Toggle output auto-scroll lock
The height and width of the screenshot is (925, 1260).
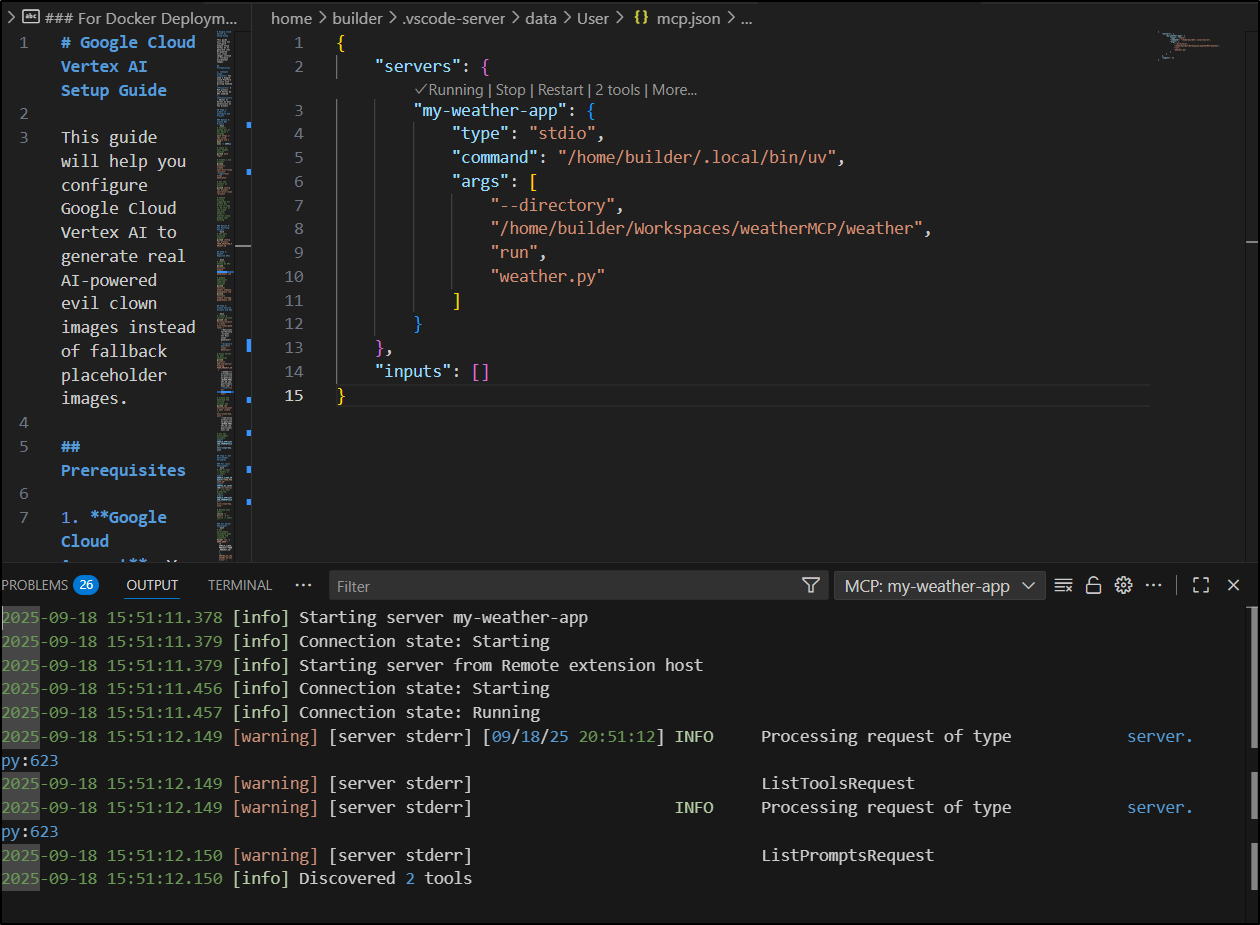(x=1094, y=586)
